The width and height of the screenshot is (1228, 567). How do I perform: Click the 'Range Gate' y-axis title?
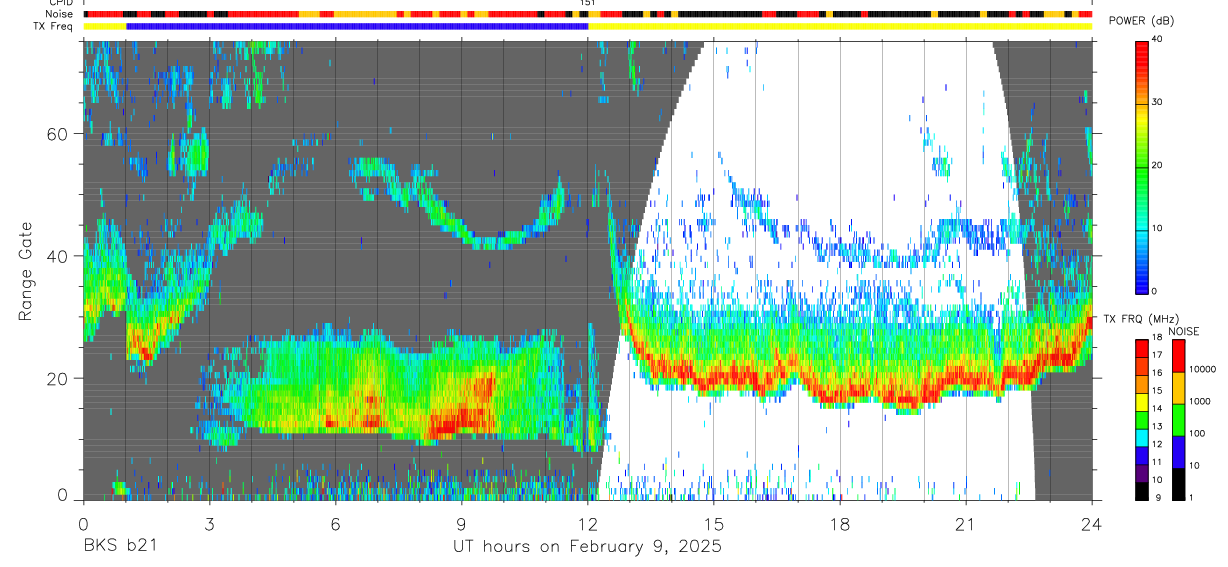[25, 271]
